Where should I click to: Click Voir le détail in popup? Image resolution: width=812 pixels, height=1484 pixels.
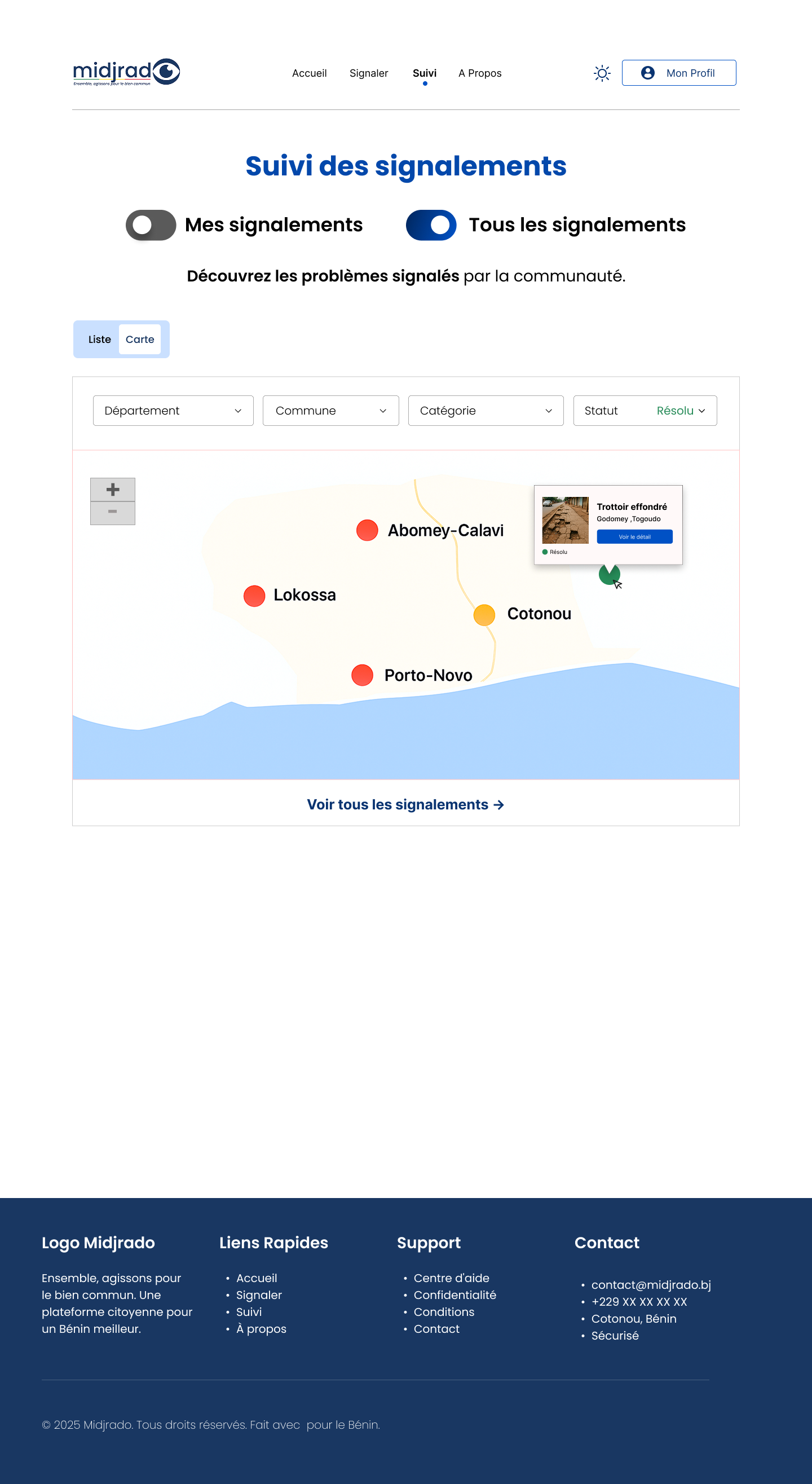[634, 536]
